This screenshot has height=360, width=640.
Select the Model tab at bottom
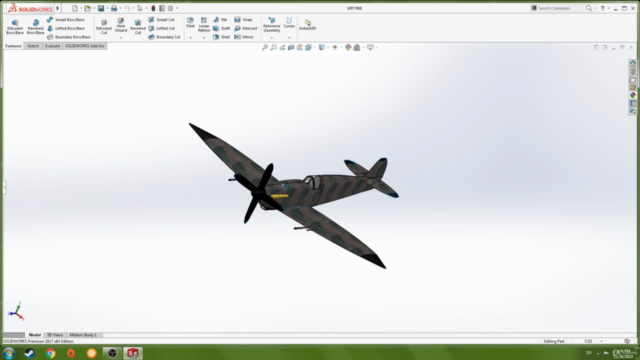35,335
